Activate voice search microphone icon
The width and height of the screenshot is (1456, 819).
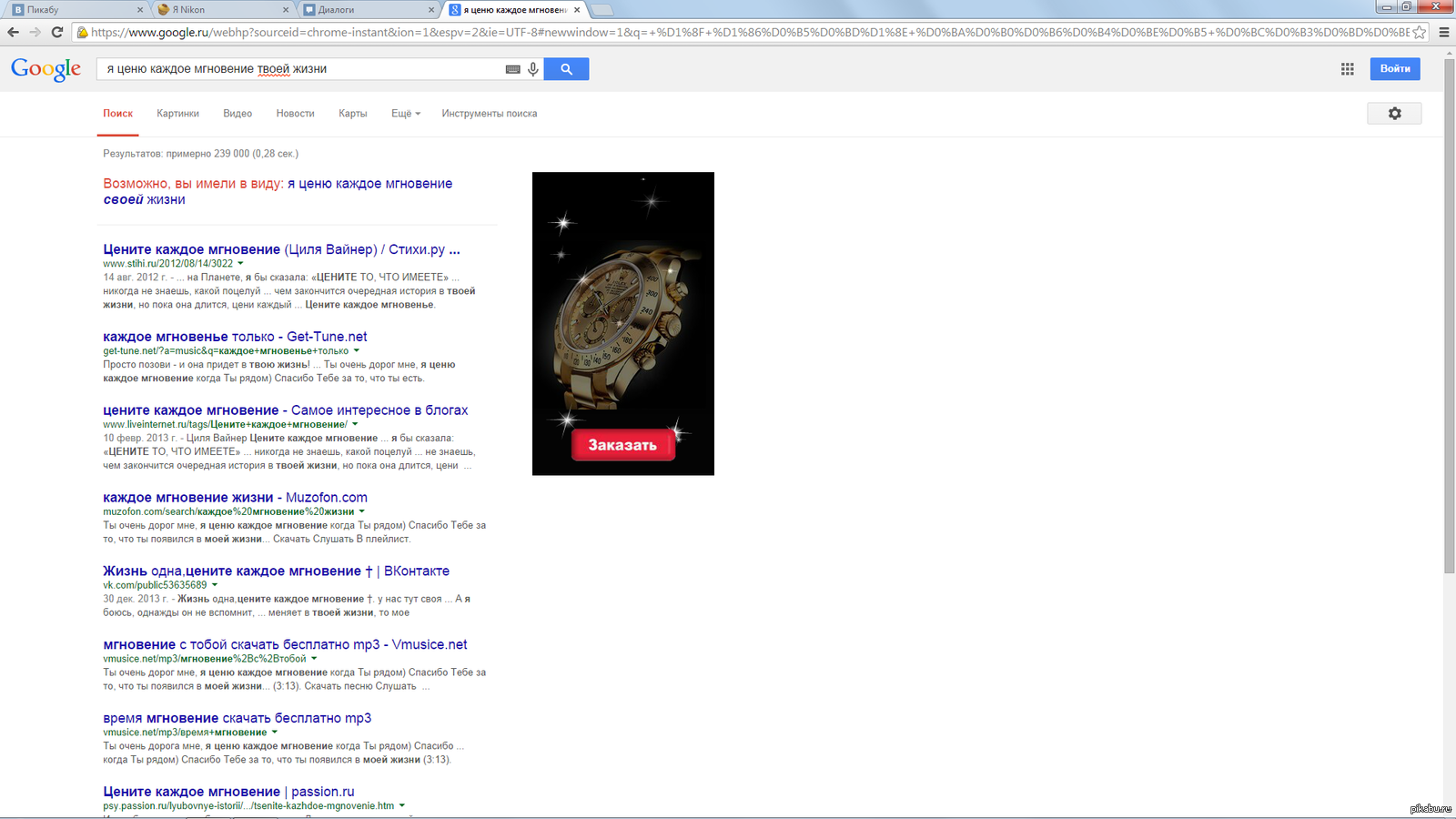533,69
